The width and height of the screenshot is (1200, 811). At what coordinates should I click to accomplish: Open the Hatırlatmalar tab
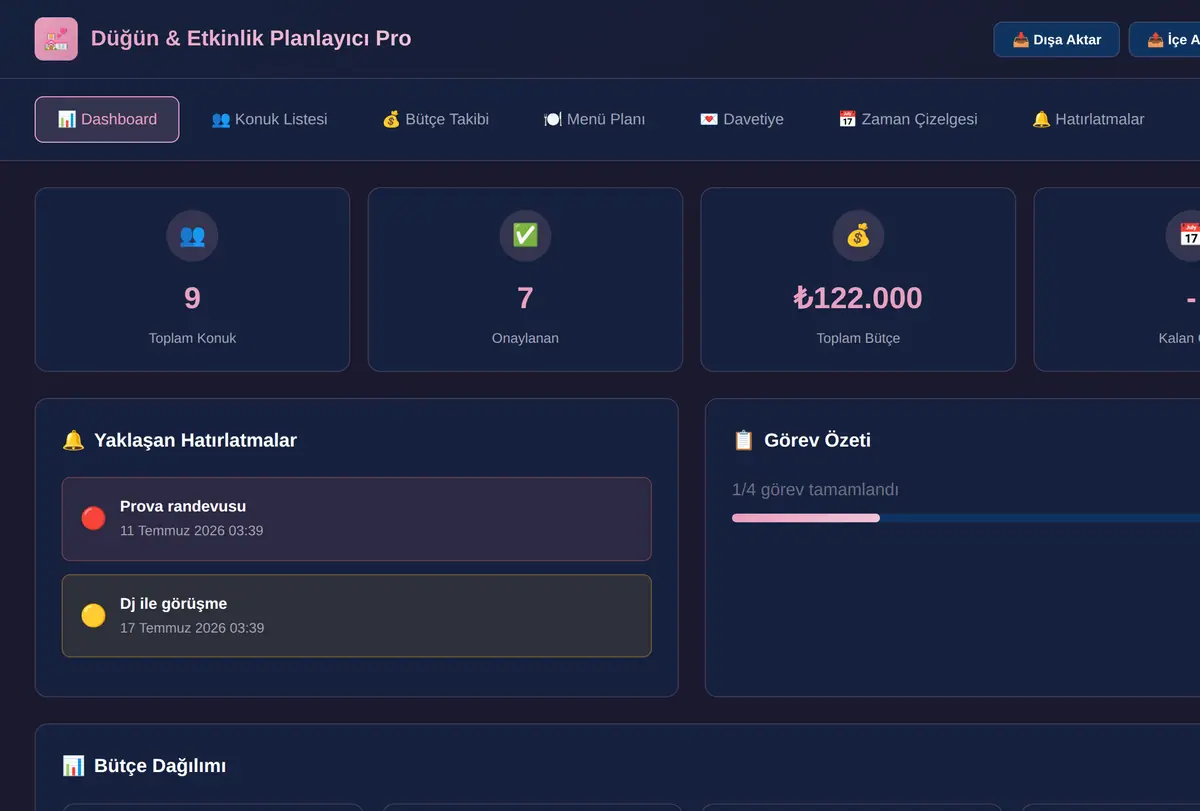point(1087,119)
